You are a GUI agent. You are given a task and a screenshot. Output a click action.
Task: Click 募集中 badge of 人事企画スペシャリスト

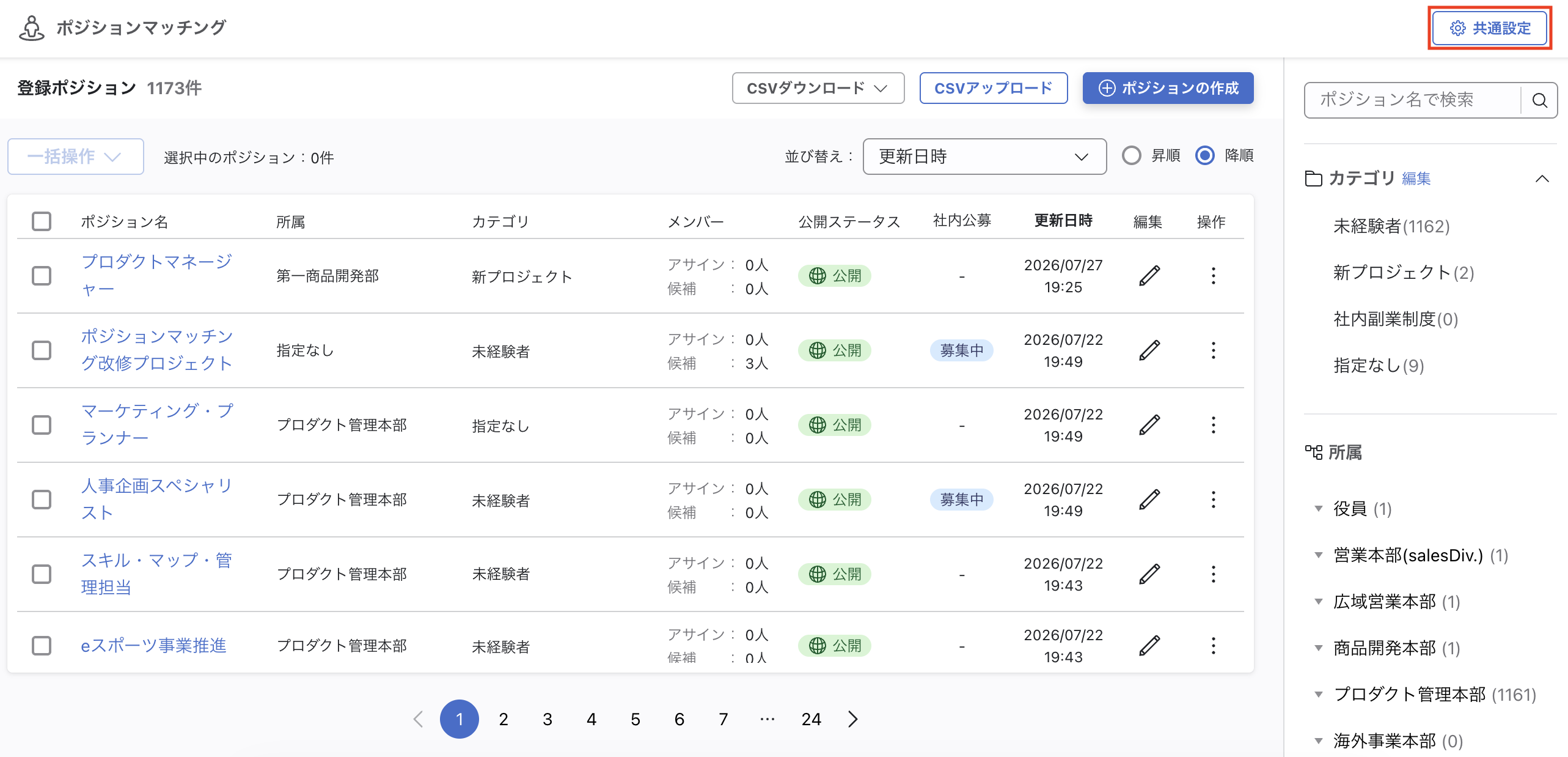tap(962, 500)
